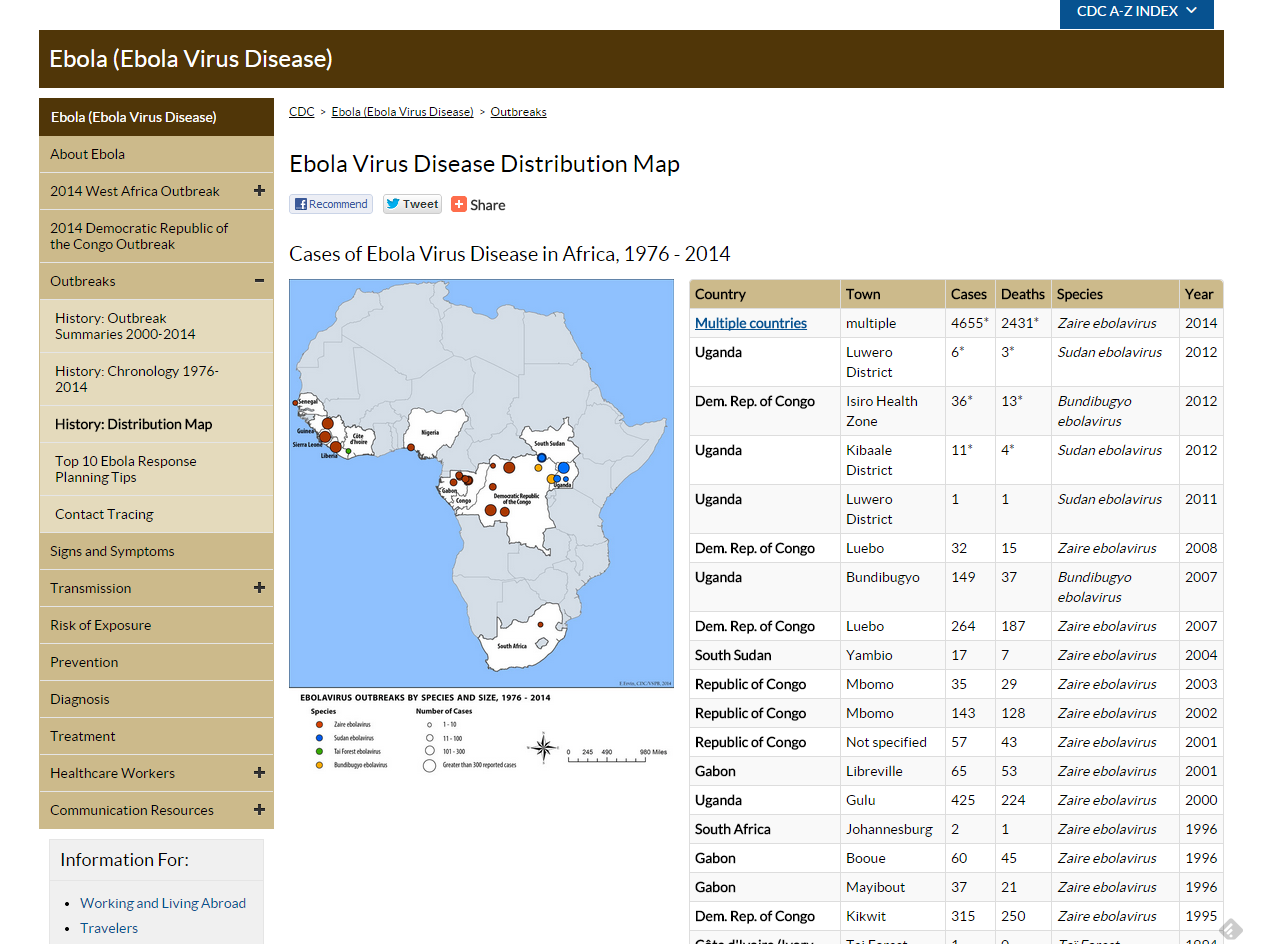Click the Africa Ebola distribution map image
The height and width of the screenshot is (944, 1263).
[x=482, y=483]
